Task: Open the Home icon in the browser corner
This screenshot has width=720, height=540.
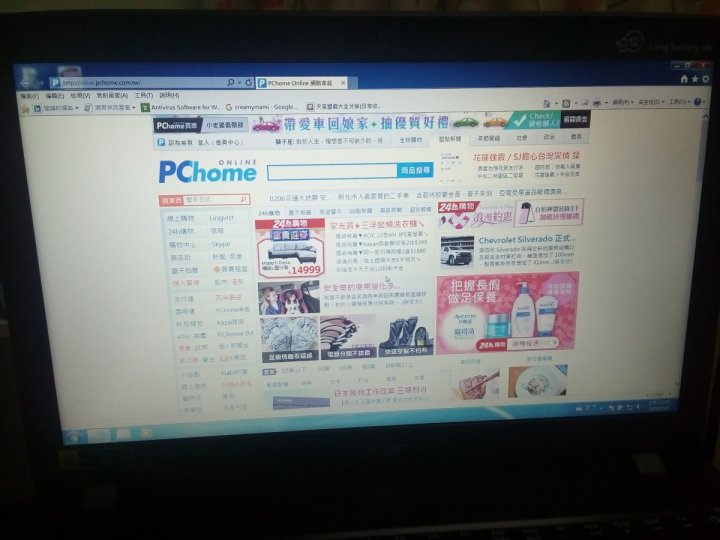Action: (684, 79)
